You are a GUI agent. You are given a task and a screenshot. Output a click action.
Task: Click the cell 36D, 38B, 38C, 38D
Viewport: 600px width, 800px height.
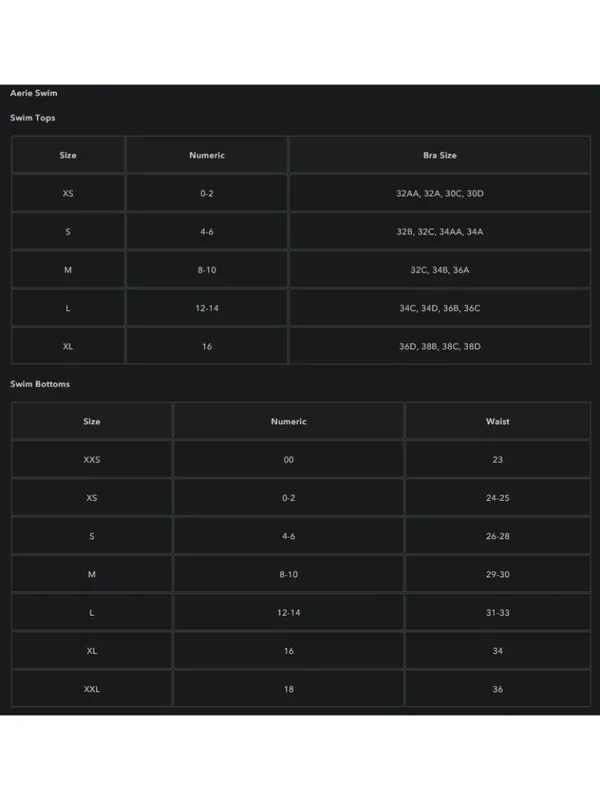pos(440,346)
